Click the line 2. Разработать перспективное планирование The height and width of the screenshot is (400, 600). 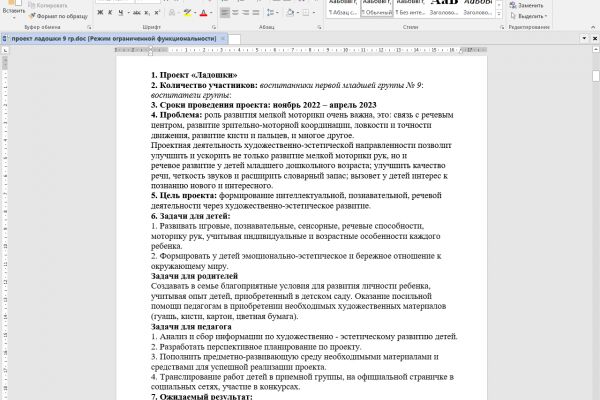(x=256, y=347)
